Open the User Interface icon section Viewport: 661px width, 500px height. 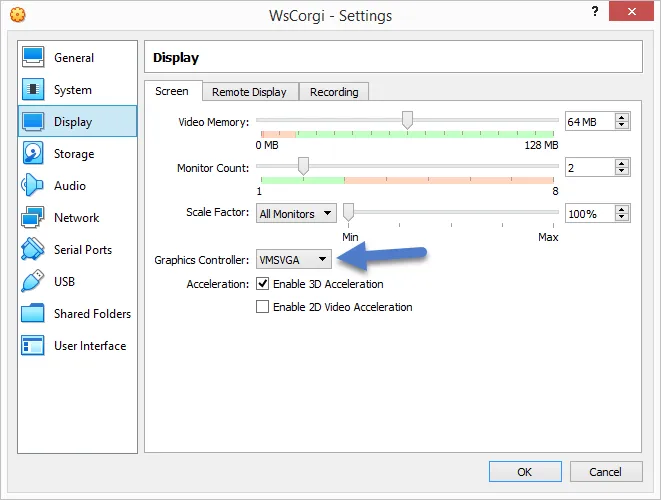[33, 345]
